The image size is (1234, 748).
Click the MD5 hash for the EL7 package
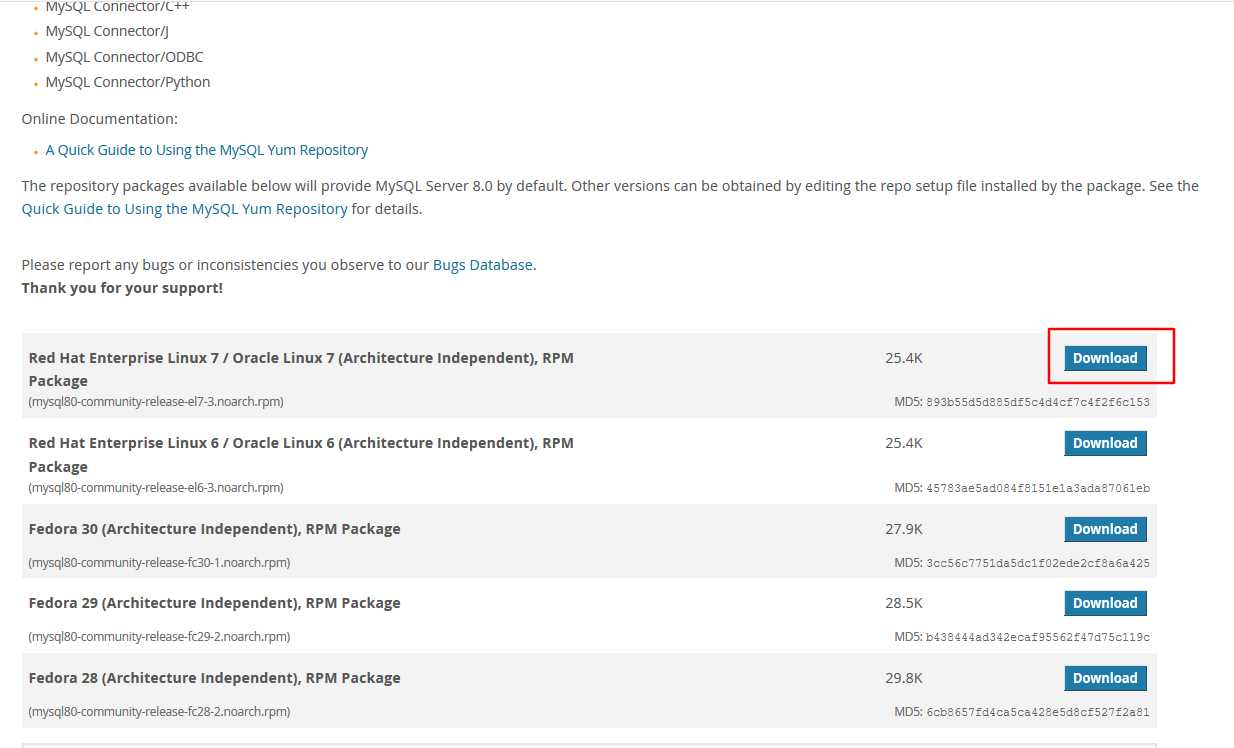tap(1038, 402)
